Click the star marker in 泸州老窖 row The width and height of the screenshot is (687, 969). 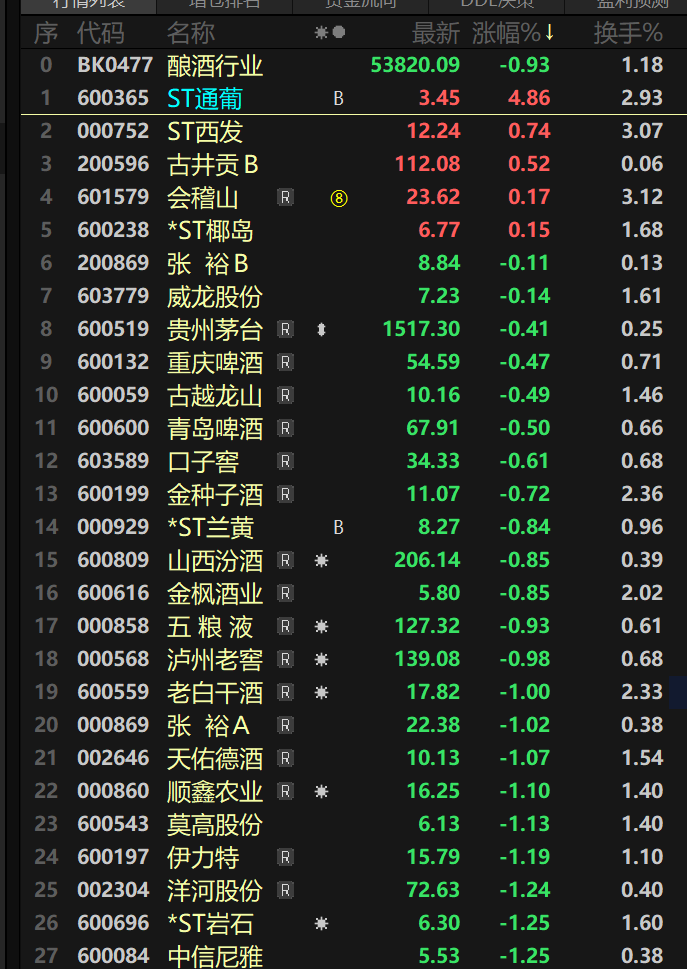pyautogui.click(x=321, y=659)
